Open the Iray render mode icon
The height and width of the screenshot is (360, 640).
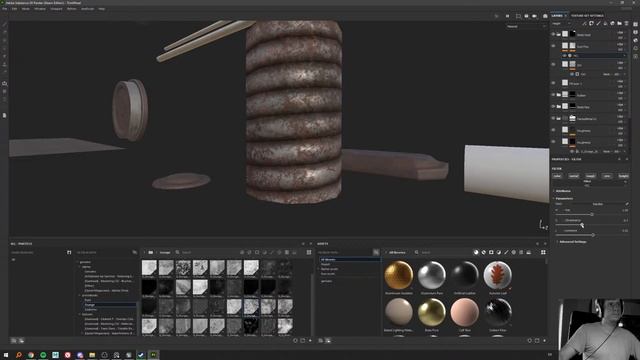(x=545, y=16)
